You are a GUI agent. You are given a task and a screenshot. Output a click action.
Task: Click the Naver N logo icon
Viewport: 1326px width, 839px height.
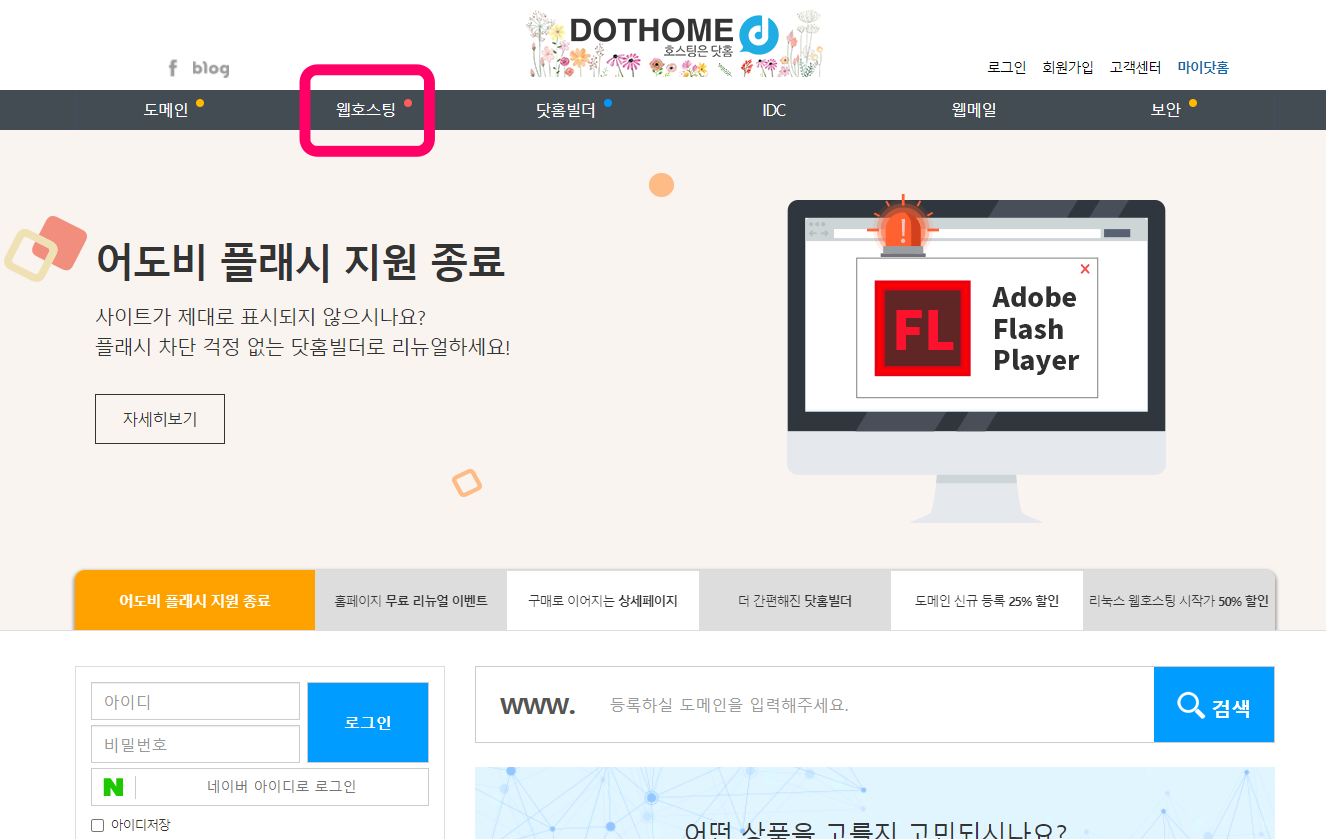(x=114, y=787)
